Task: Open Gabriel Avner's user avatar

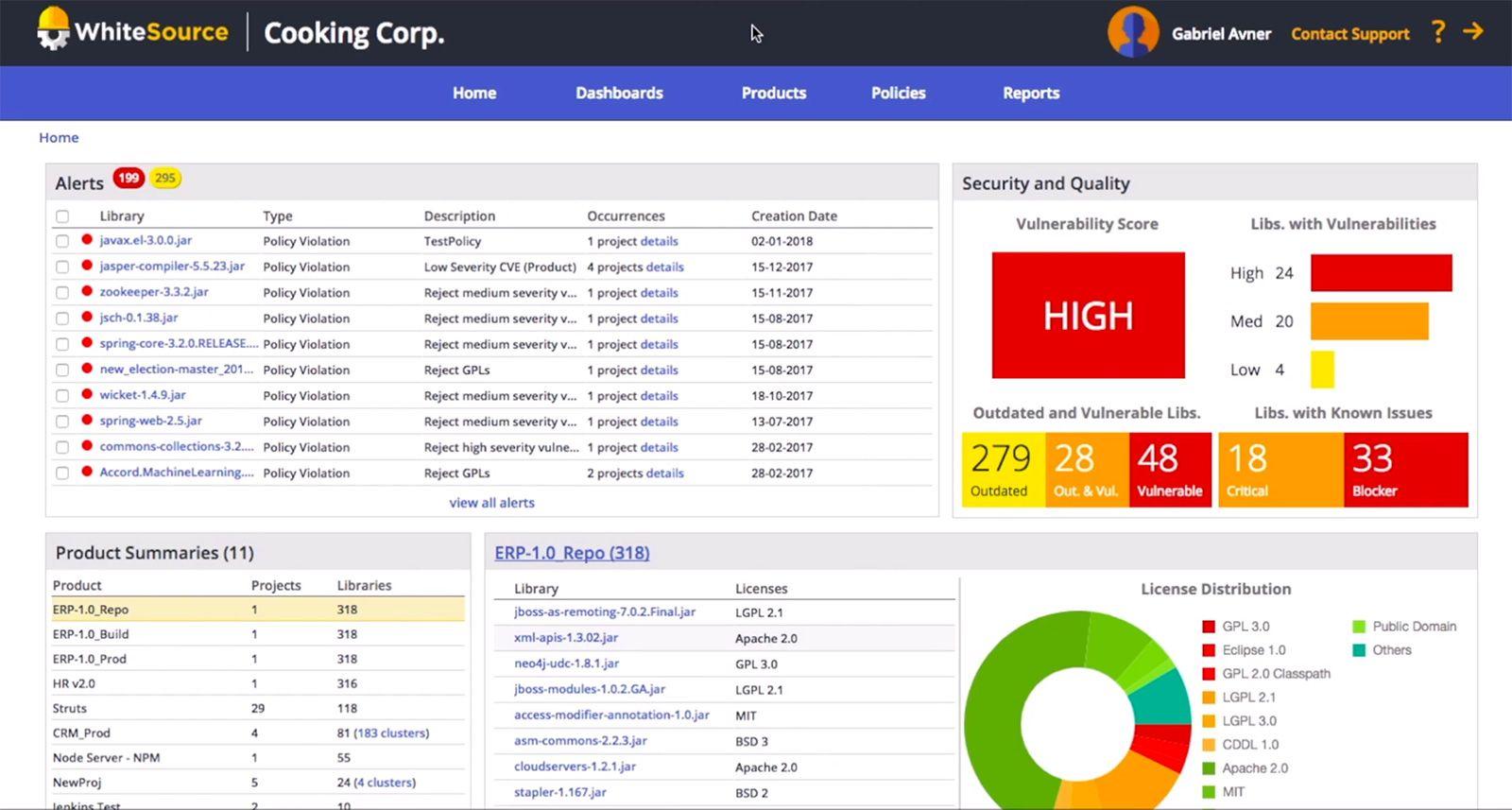Action: pos(1132,32)
